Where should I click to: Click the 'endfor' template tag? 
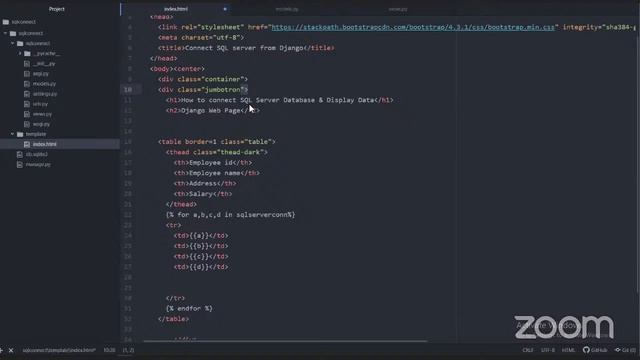coord(189,309)
